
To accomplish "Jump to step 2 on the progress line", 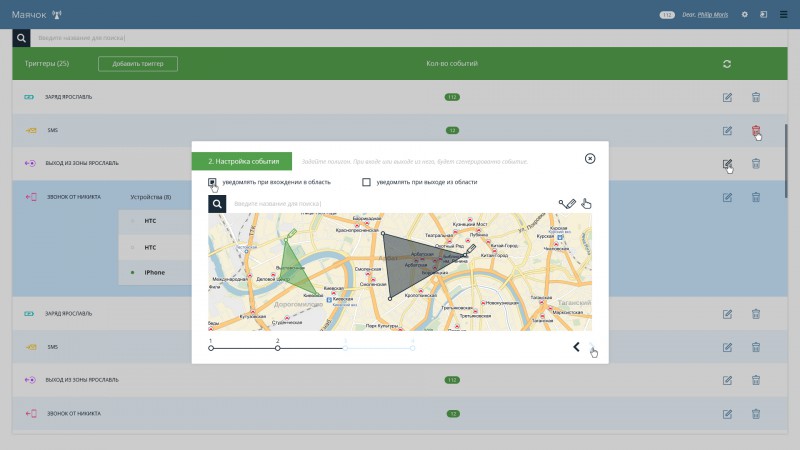I will click(x=278, y=348).
